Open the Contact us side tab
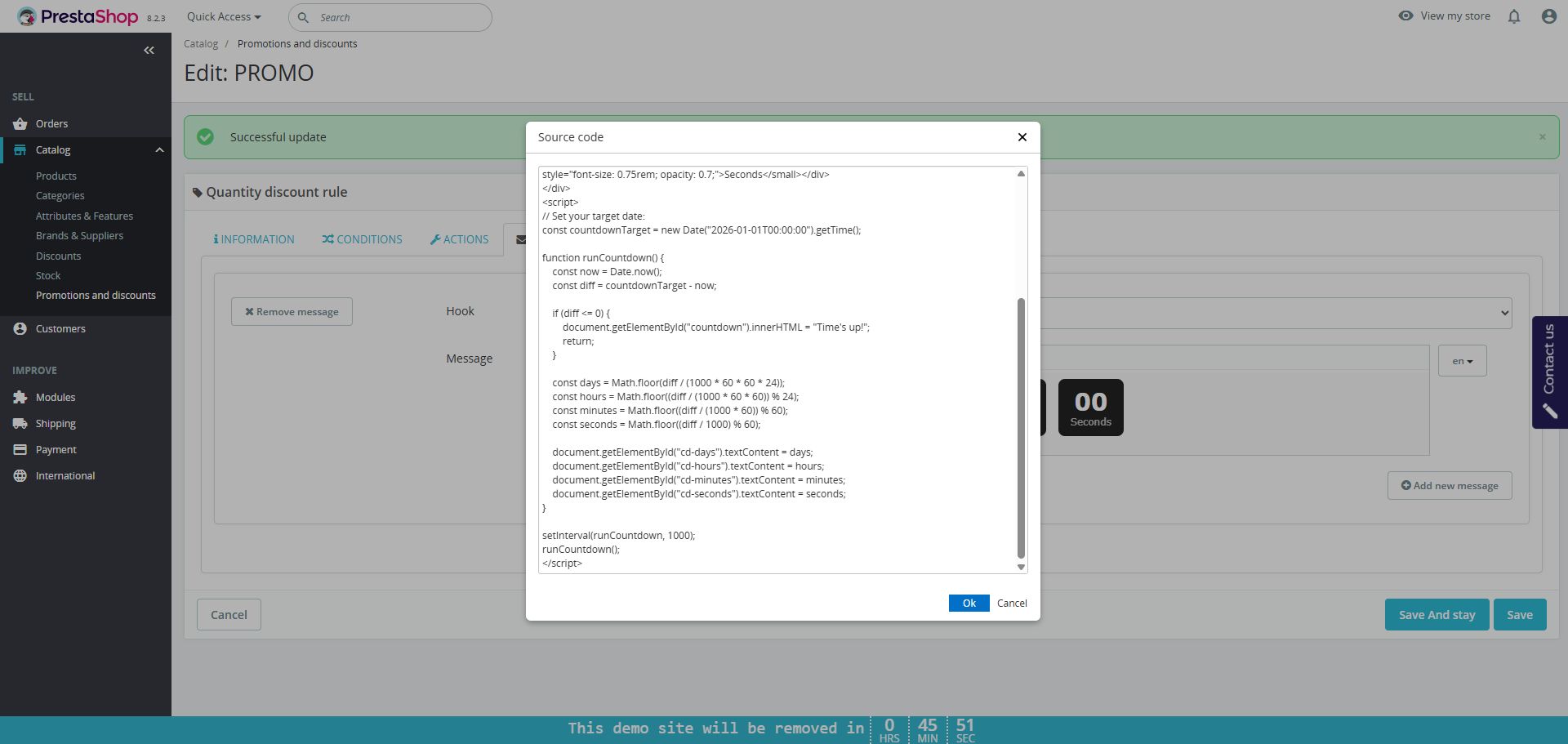 click(x=1549, y=372)
